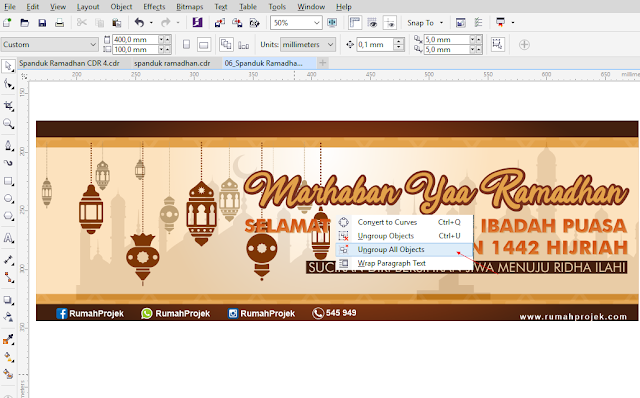Click Publish to PDF icon
Image resolution: width=640 pixels, height=398 pixels.
click(255, 23)
